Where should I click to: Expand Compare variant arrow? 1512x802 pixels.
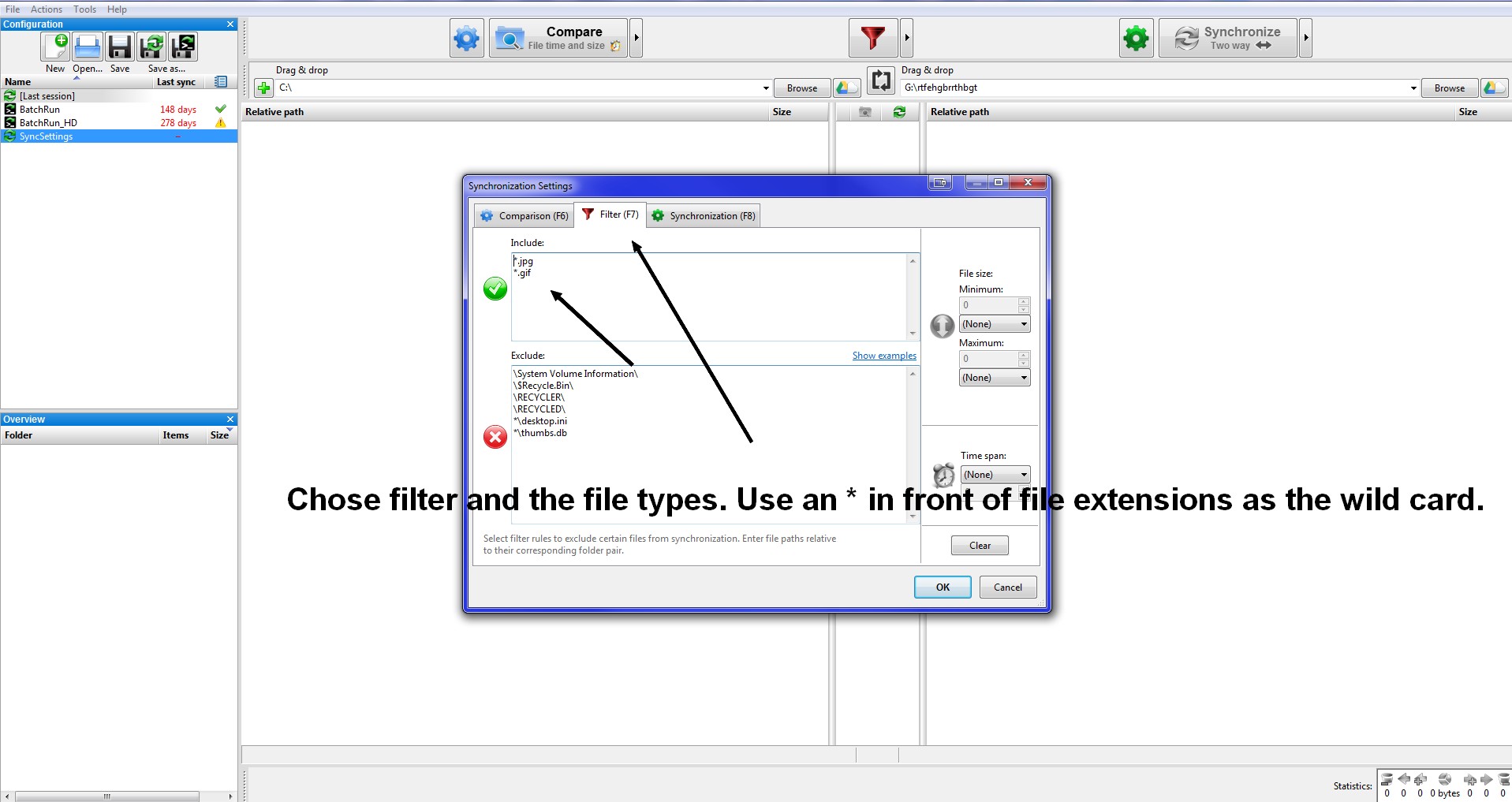click(x=637, y=38)
